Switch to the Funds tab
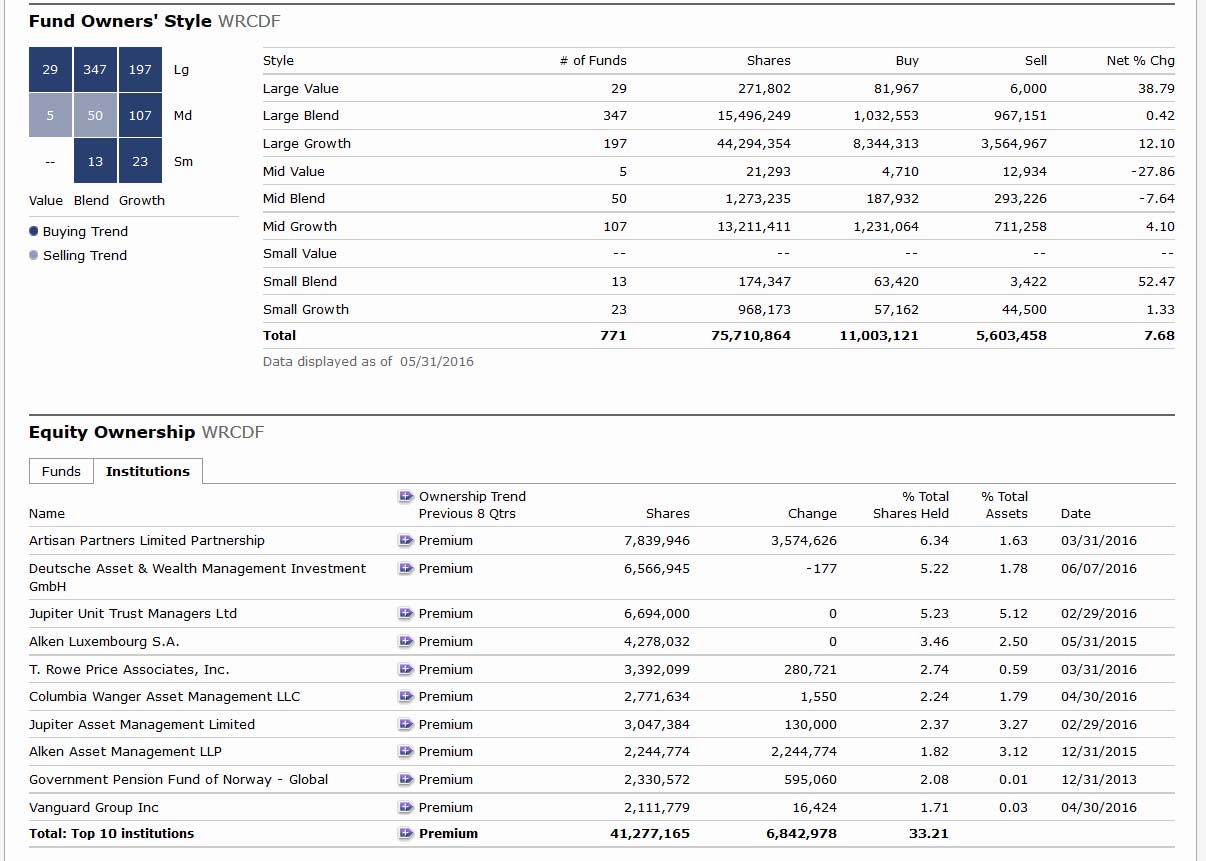The height and width of the screenshot is (861, 1206). click(x=61, y=471)
